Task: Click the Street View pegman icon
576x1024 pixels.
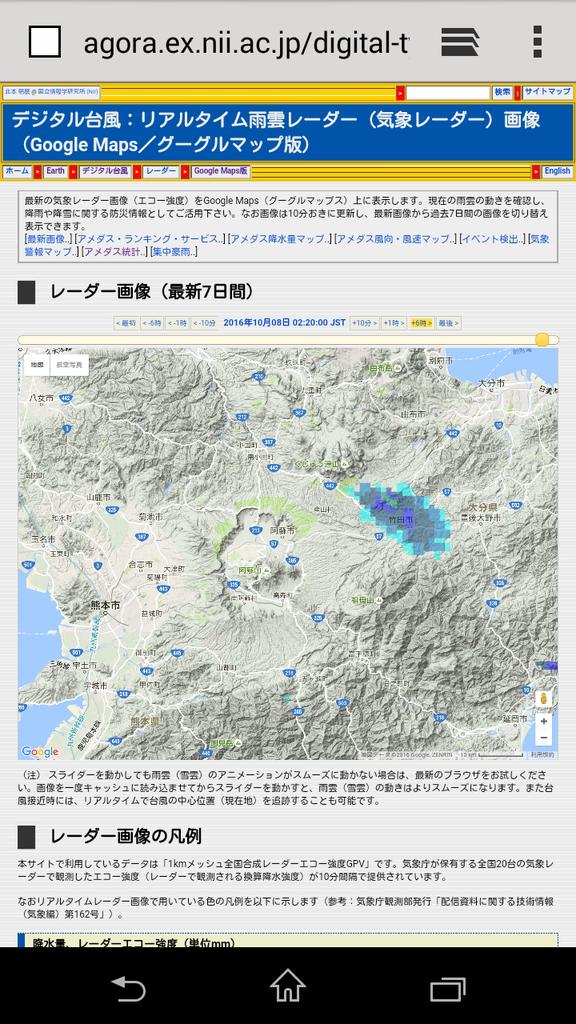Action: click(x=543, y=699)
